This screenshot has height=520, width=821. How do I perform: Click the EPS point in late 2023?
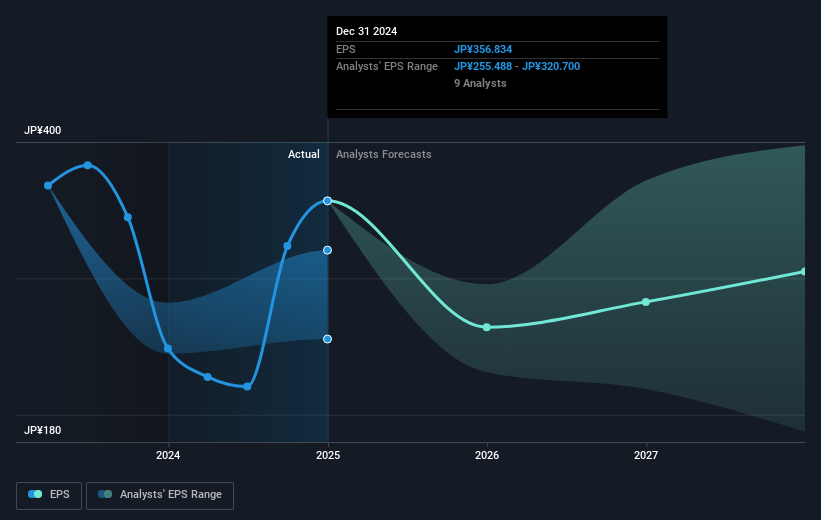point(128,217)
